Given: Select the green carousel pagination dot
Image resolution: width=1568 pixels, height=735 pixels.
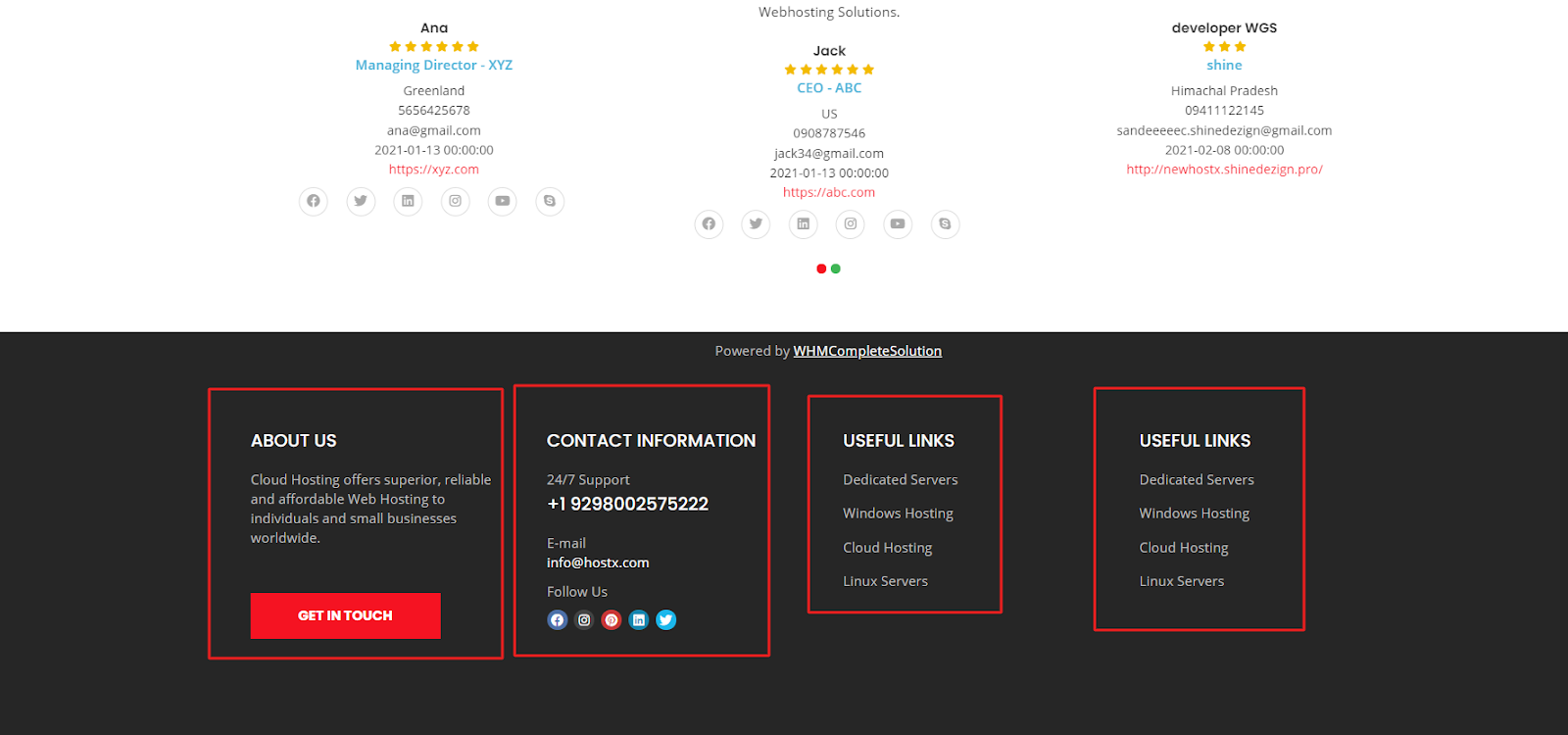Looking at the screenshot, I should pos(836,269).
